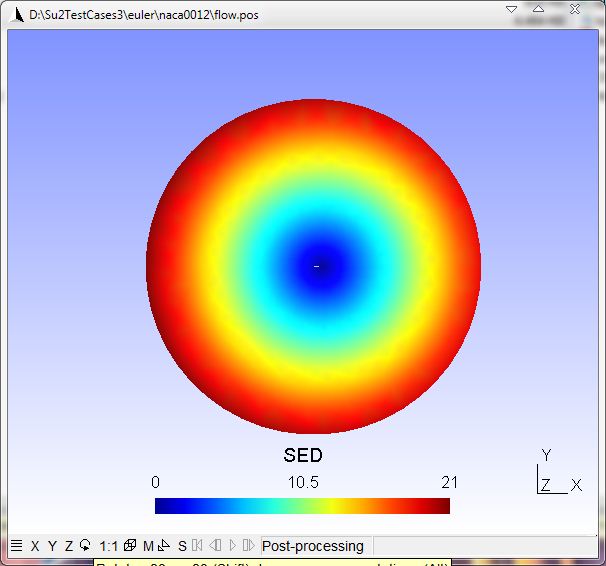Click the Post-processing status label

click(x=312, y=546)
